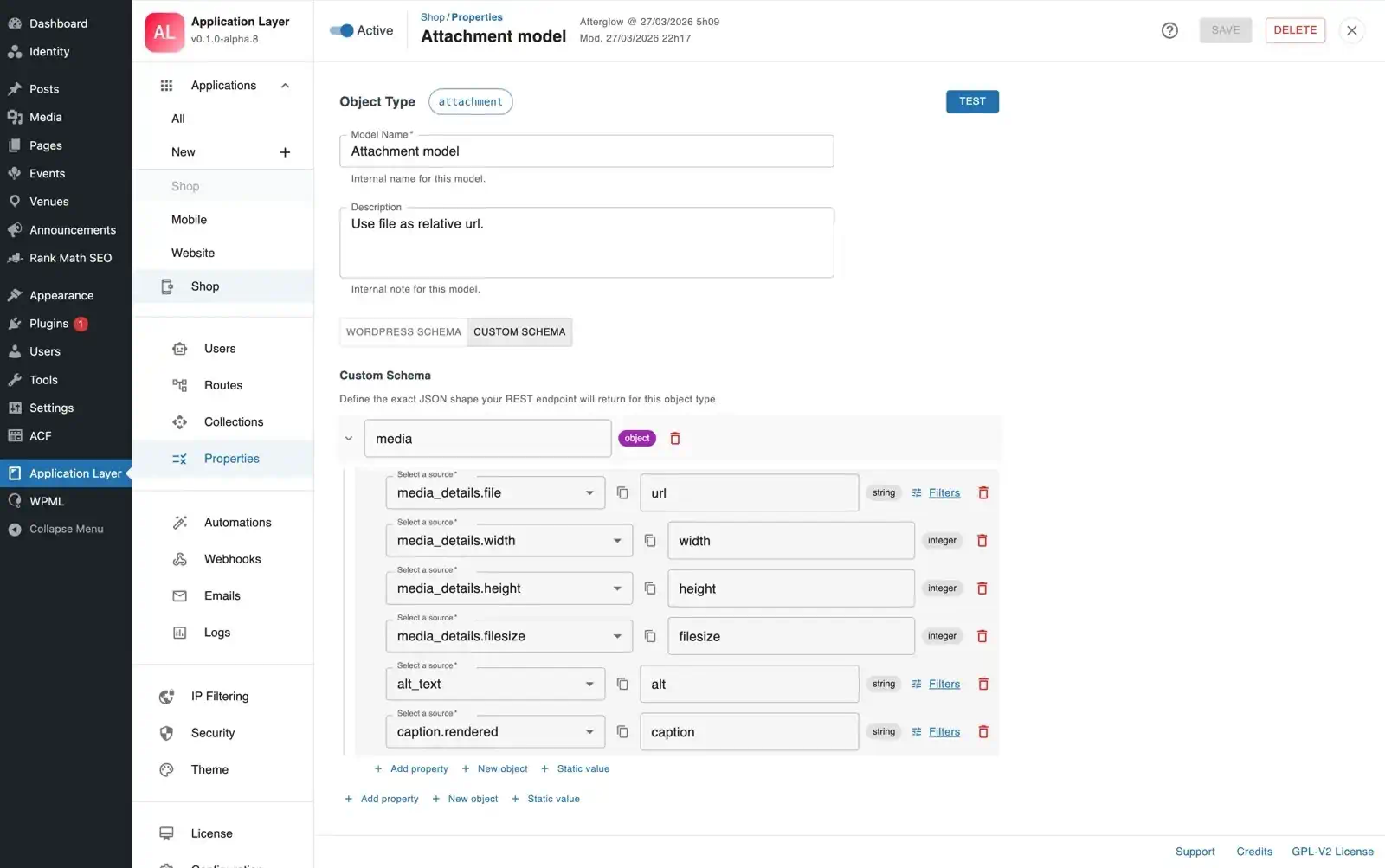Open the help icon in the header
The image size is (1385, 868).
click(x=1169, y=30)
